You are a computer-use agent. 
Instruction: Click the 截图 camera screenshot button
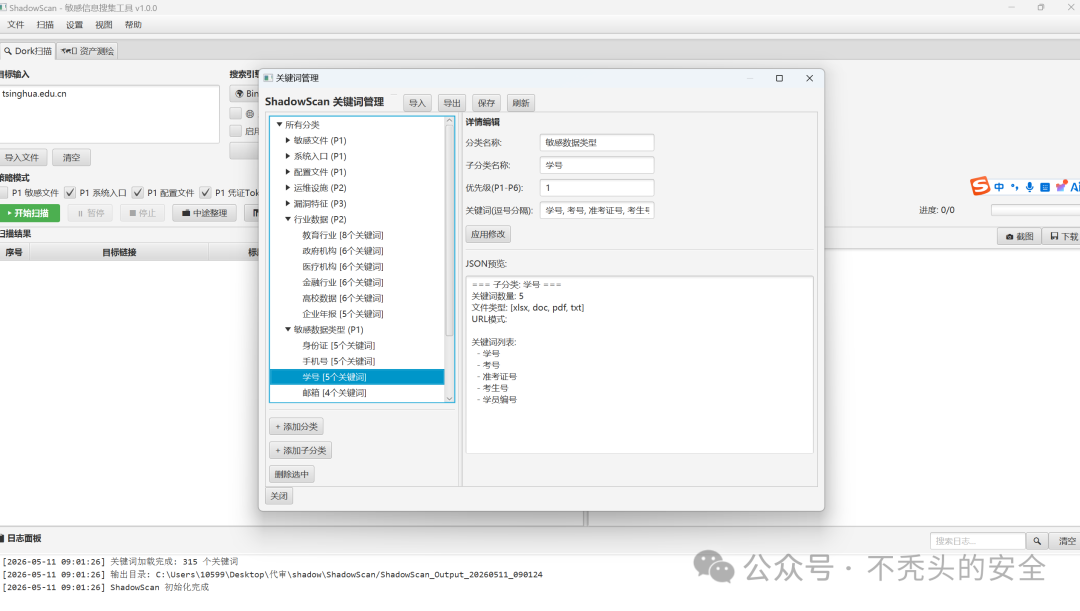(1019, 236)
